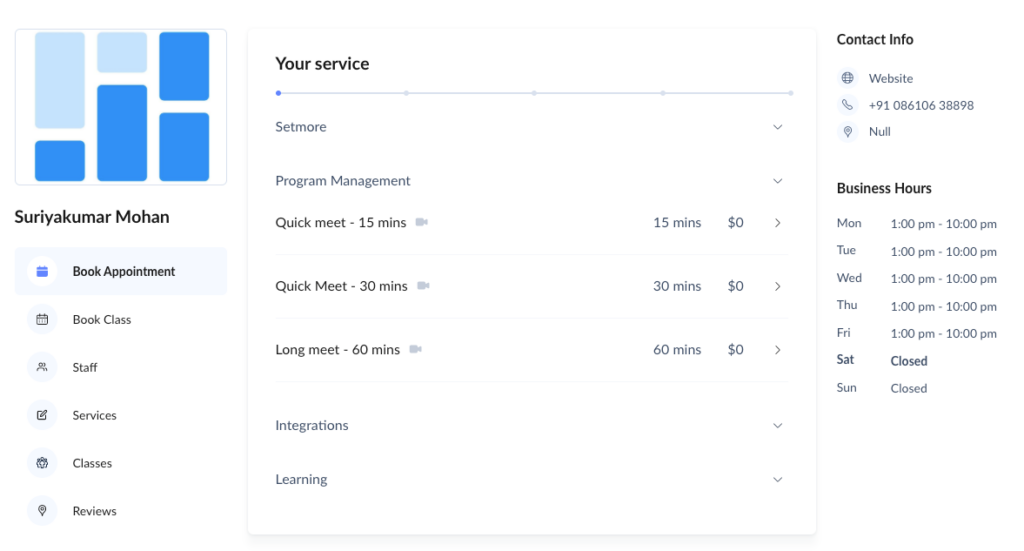The image size is (1024, 551).
Task: Click the Contact Info heading
Action: click(874, 39)
